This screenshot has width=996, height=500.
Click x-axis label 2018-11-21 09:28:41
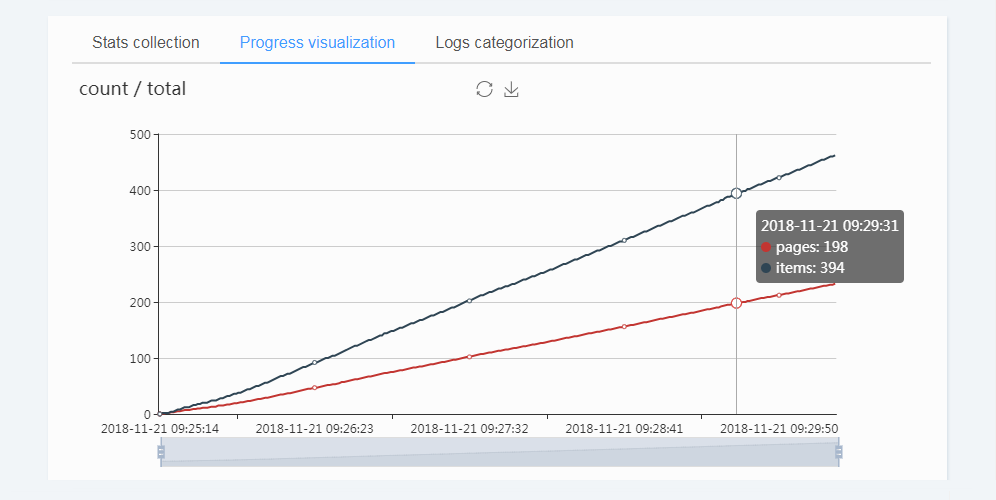pyautogui.click(x=624, y=429)
